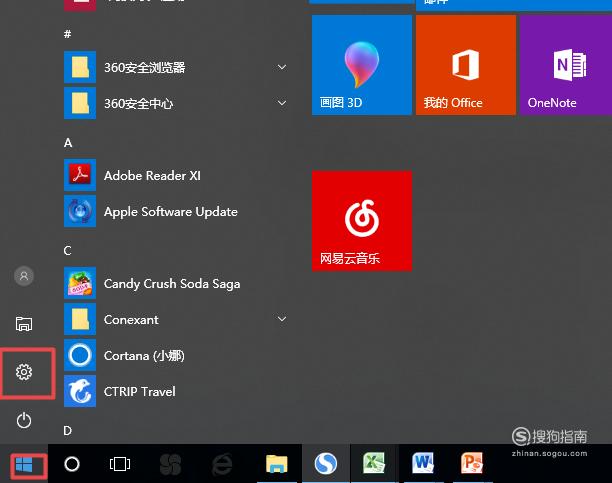Open Settings gear in Start menu sidebar
The width and height of the screenshot is (612, 483).
[24, 372]
